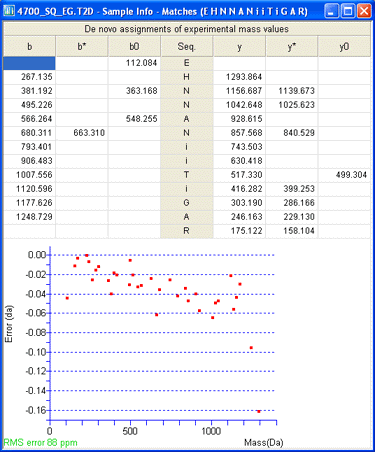Screen dimensions: 375x452
Task: Click the data point near -0.10 error
Action: [251, 348]
